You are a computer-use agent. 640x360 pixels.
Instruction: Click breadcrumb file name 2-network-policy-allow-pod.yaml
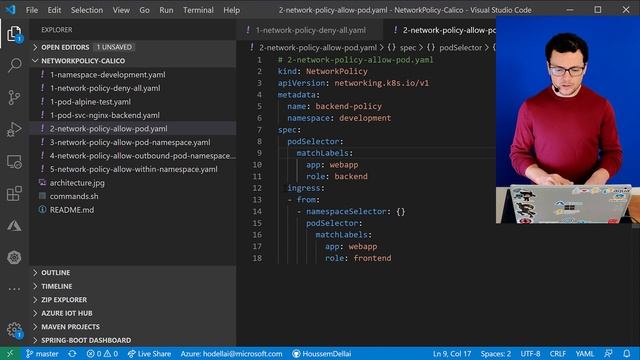pyautogui.click(x=318, y=48)
